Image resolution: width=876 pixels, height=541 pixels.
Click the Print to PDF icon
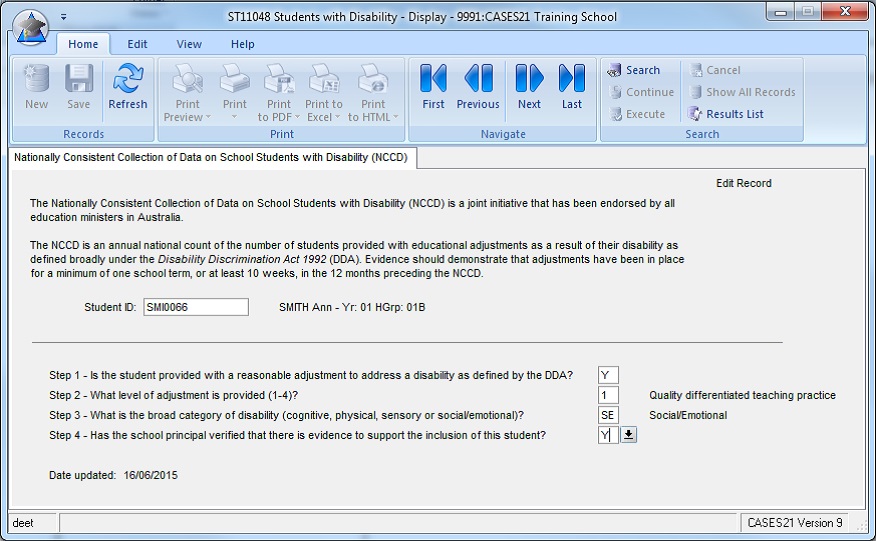pyautogui.click(x=279, y=78)
